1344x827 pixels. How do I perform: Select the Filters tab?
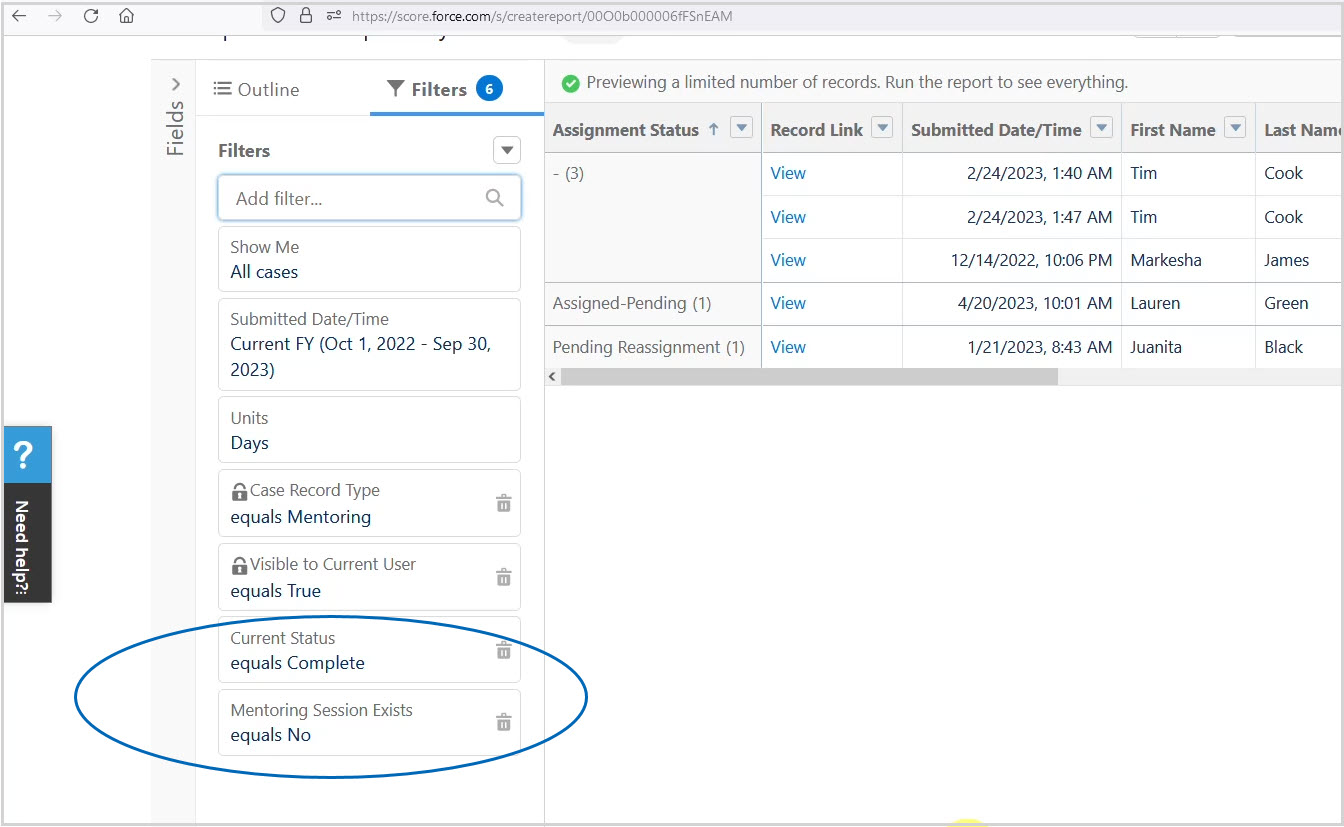pos(438,89)
